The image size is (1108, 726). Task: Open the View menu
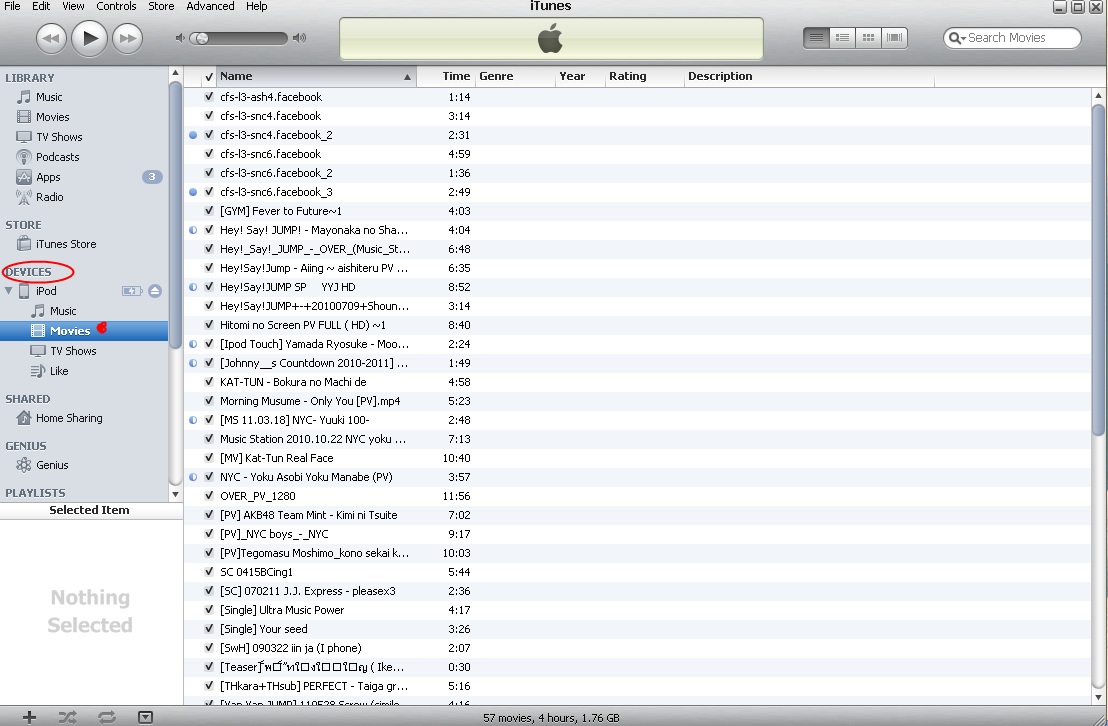pyautogui.click(x=73, y=6)
